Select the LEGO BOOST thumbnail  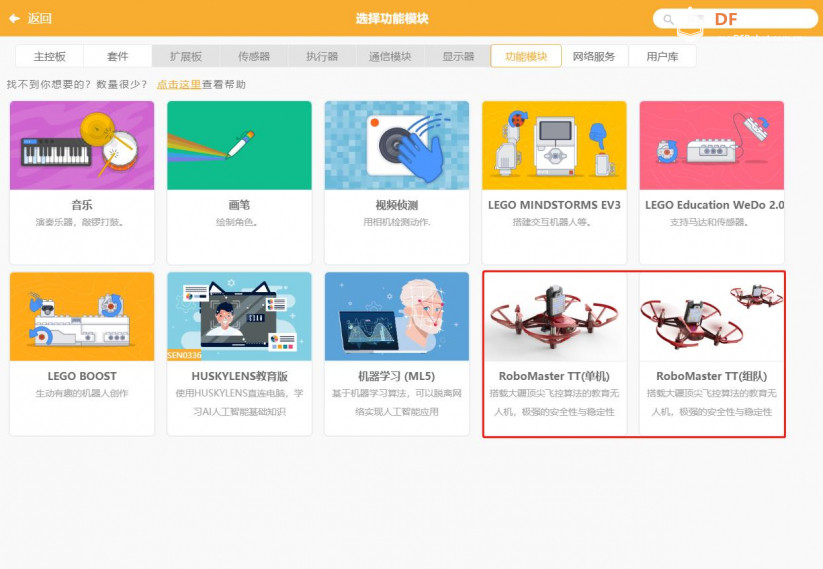[82, 317]
